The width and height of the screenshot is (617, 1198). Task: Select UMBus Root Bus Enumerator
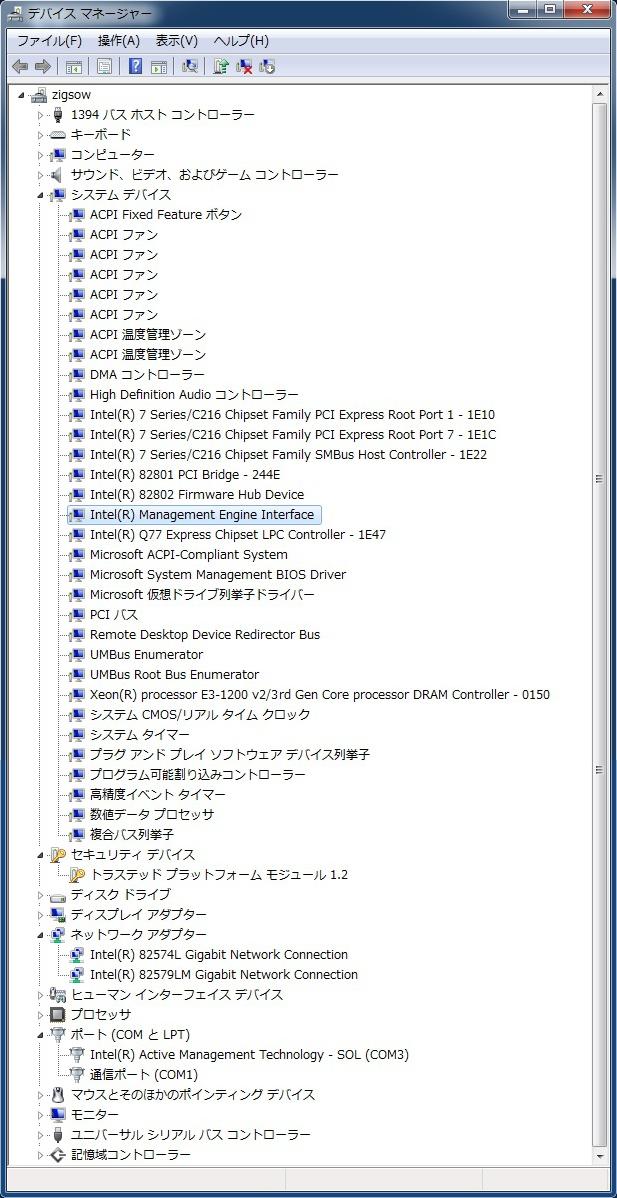coord(174,675)
